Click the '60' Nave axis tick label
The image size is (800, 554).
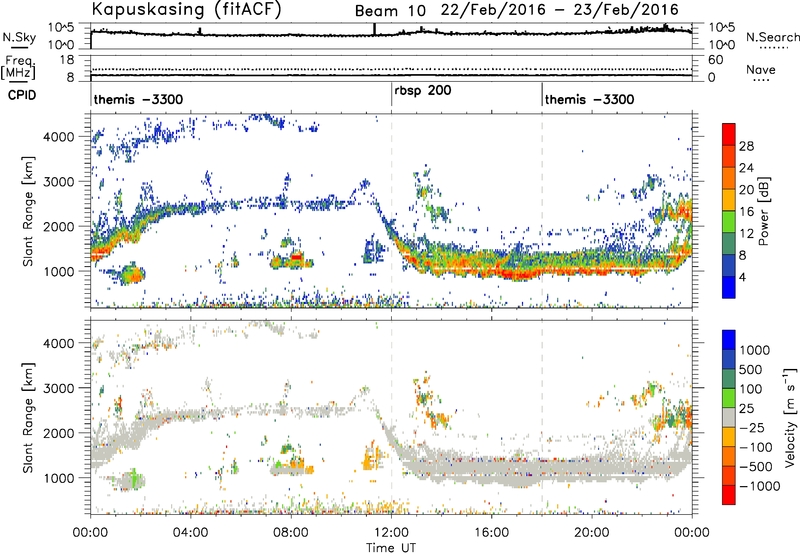pos(715,60)
